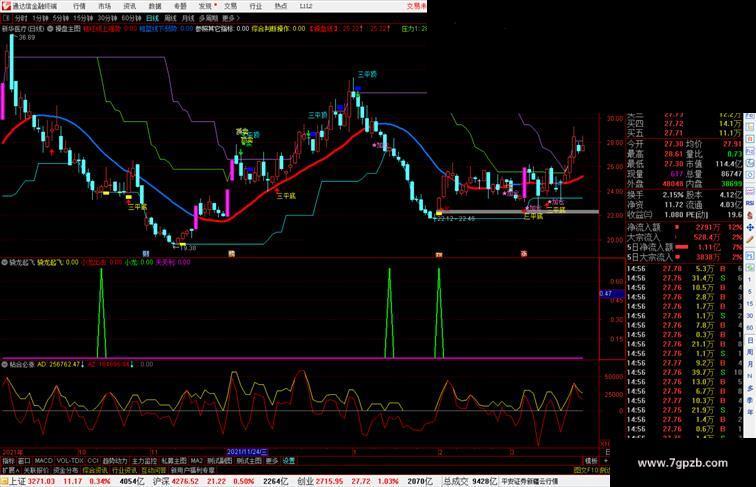756x487 pixels.
Task: Switch chart period to 30分钟
Action: coord(108,18)
